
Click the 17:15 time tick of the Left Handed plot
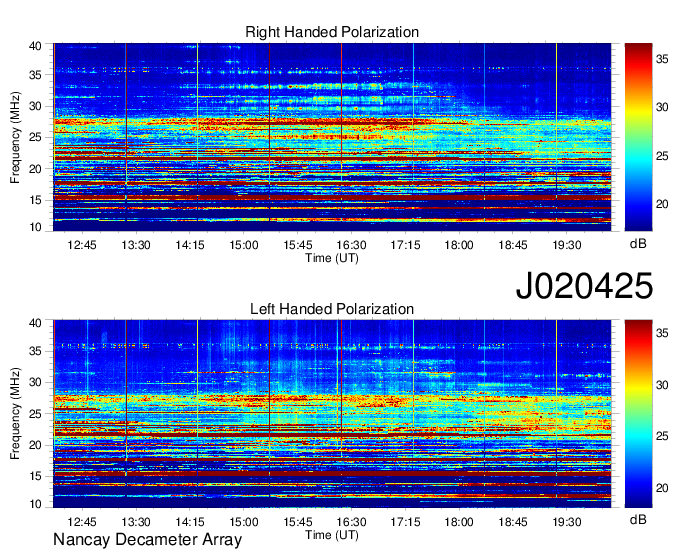(x=405, y=522)
